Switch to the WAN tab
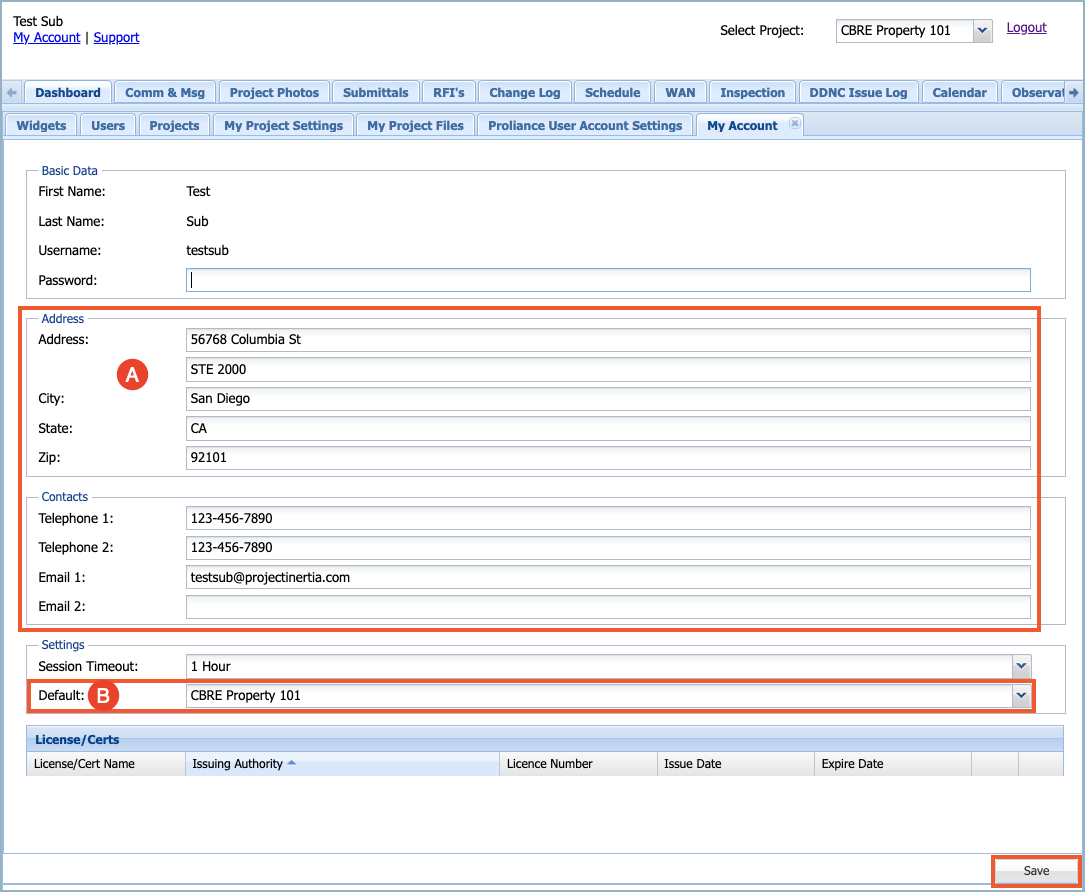Image resolution: width=1085 pixels, height=892 pixels. click(680, 93)
